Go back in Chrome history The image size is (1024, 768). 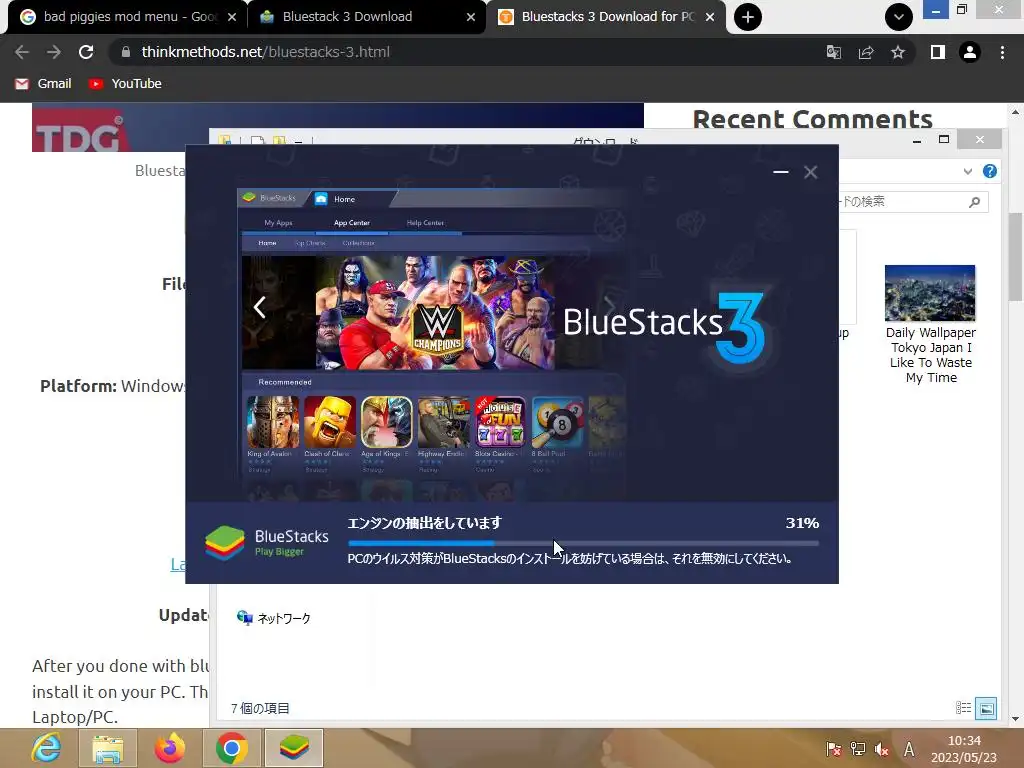pyautogui.click(x=22, y=52)
